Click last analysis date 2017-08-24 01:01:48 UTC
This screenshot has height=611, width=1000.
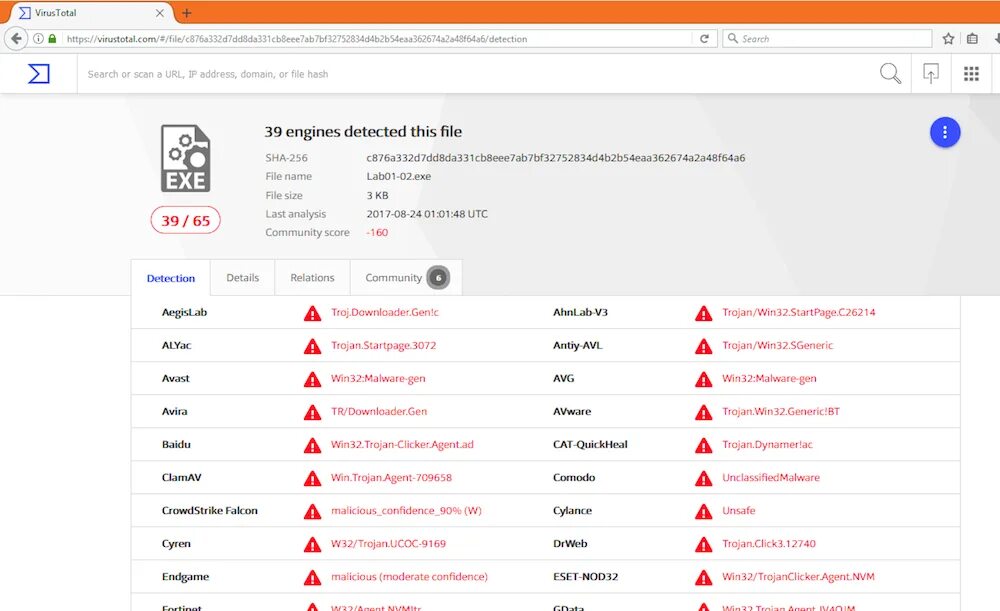tap(427, 214)
